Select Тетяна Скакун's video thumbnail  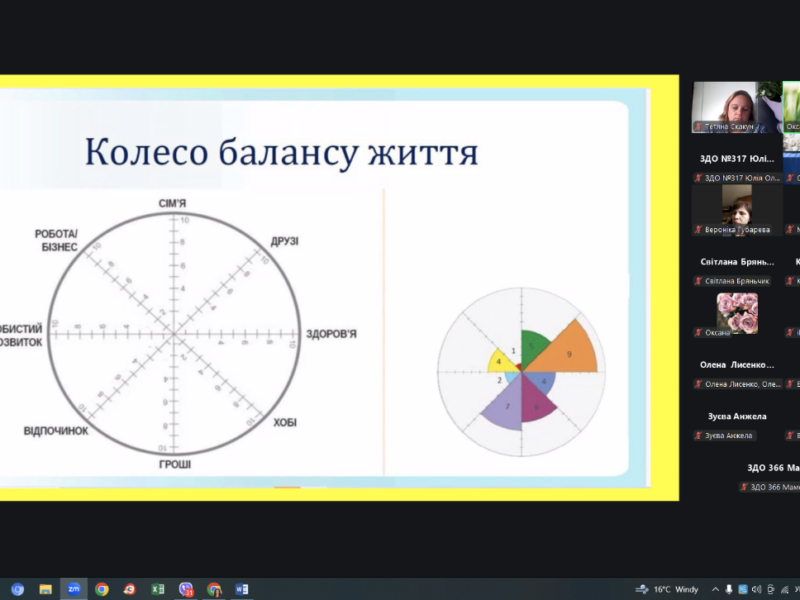click(x=737, y=107)
